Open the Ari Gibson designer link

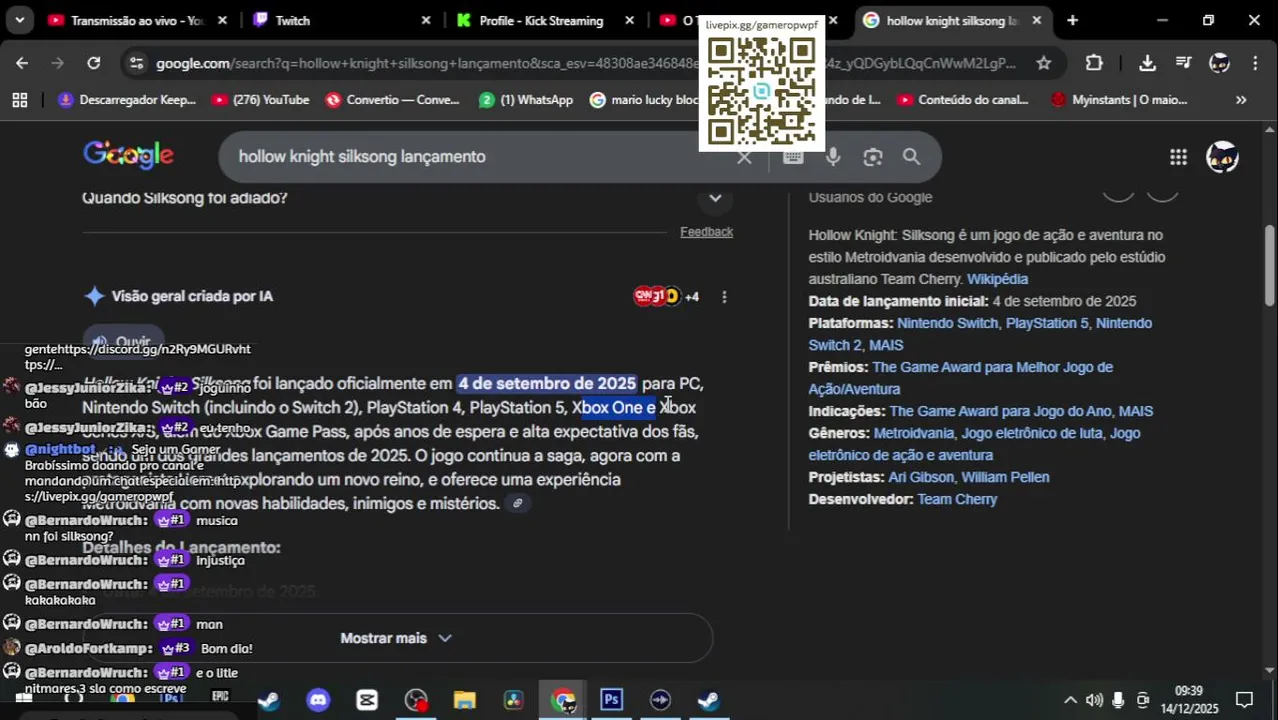point(919,477)
